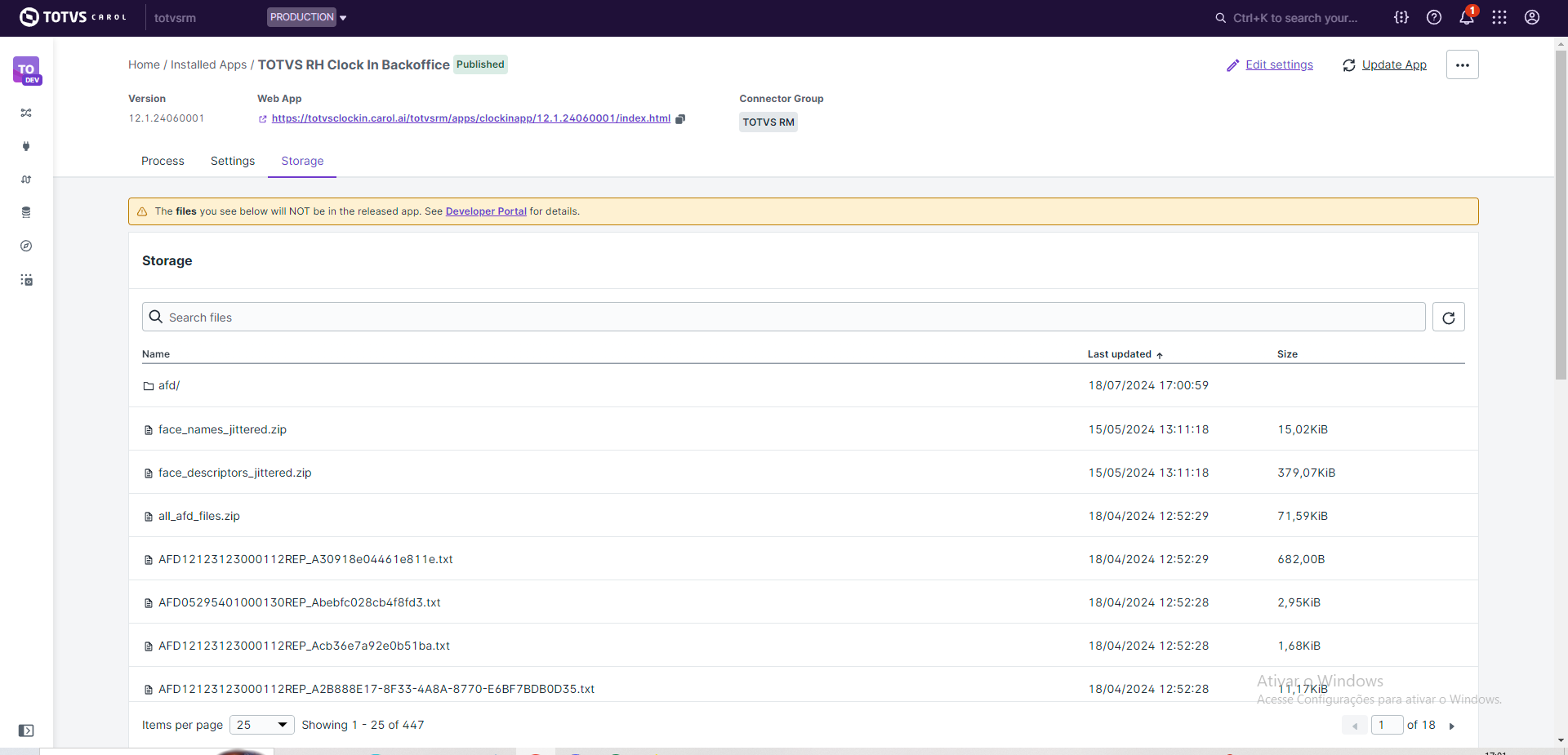Click all_afd_files.zip file
Screen dimensions: 1568x755
click(199, 516)
